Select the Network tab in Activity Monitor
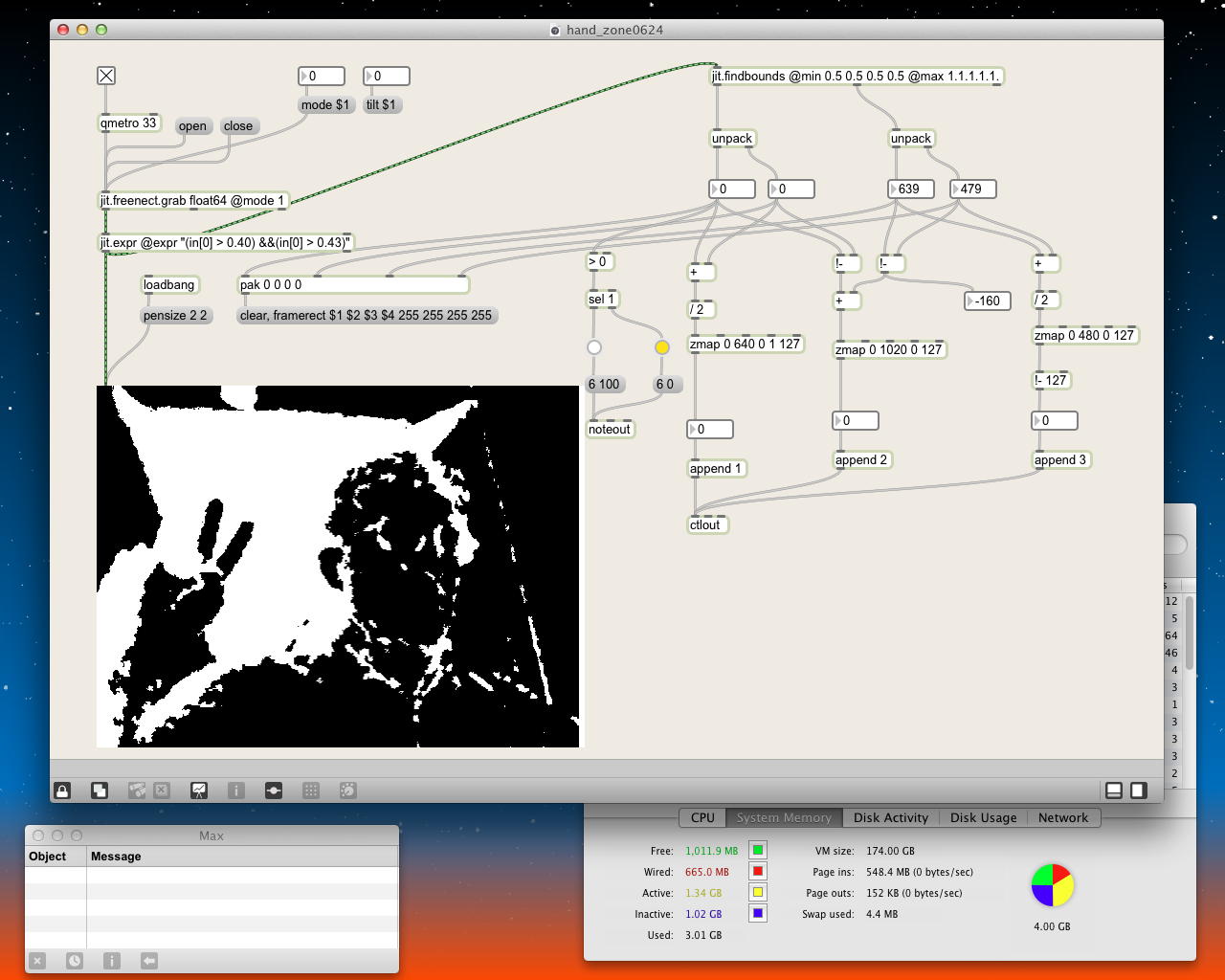Viewport: 1225px width, 980px height. coord(1062,818)
